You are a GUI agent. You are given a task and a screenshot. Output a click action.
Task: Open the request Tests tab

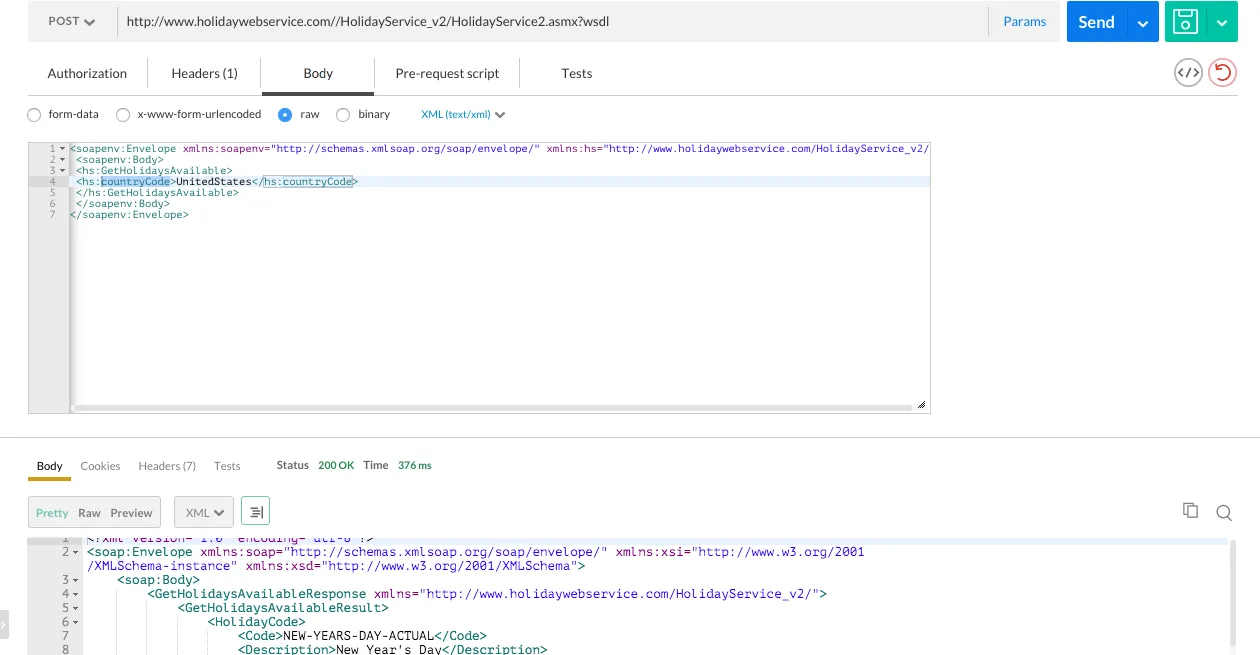(x=577, y=73)
